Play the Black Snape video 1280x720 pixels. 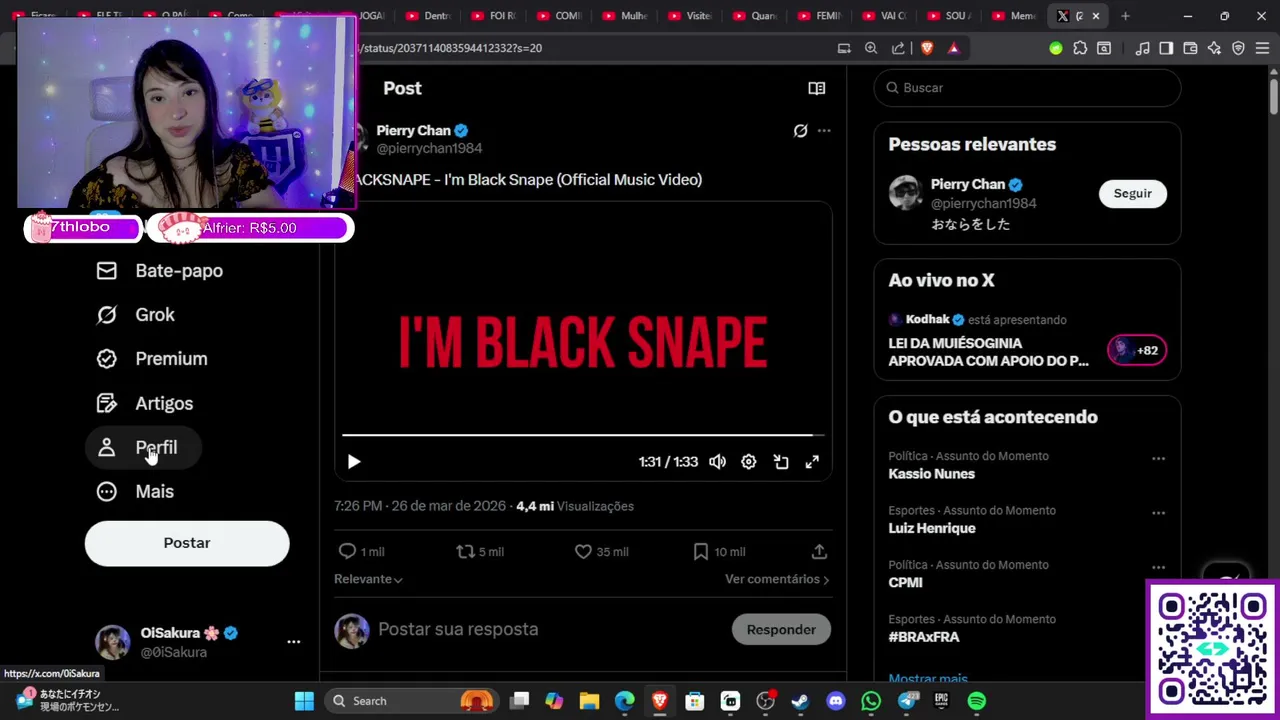click(x=354, y=462)
